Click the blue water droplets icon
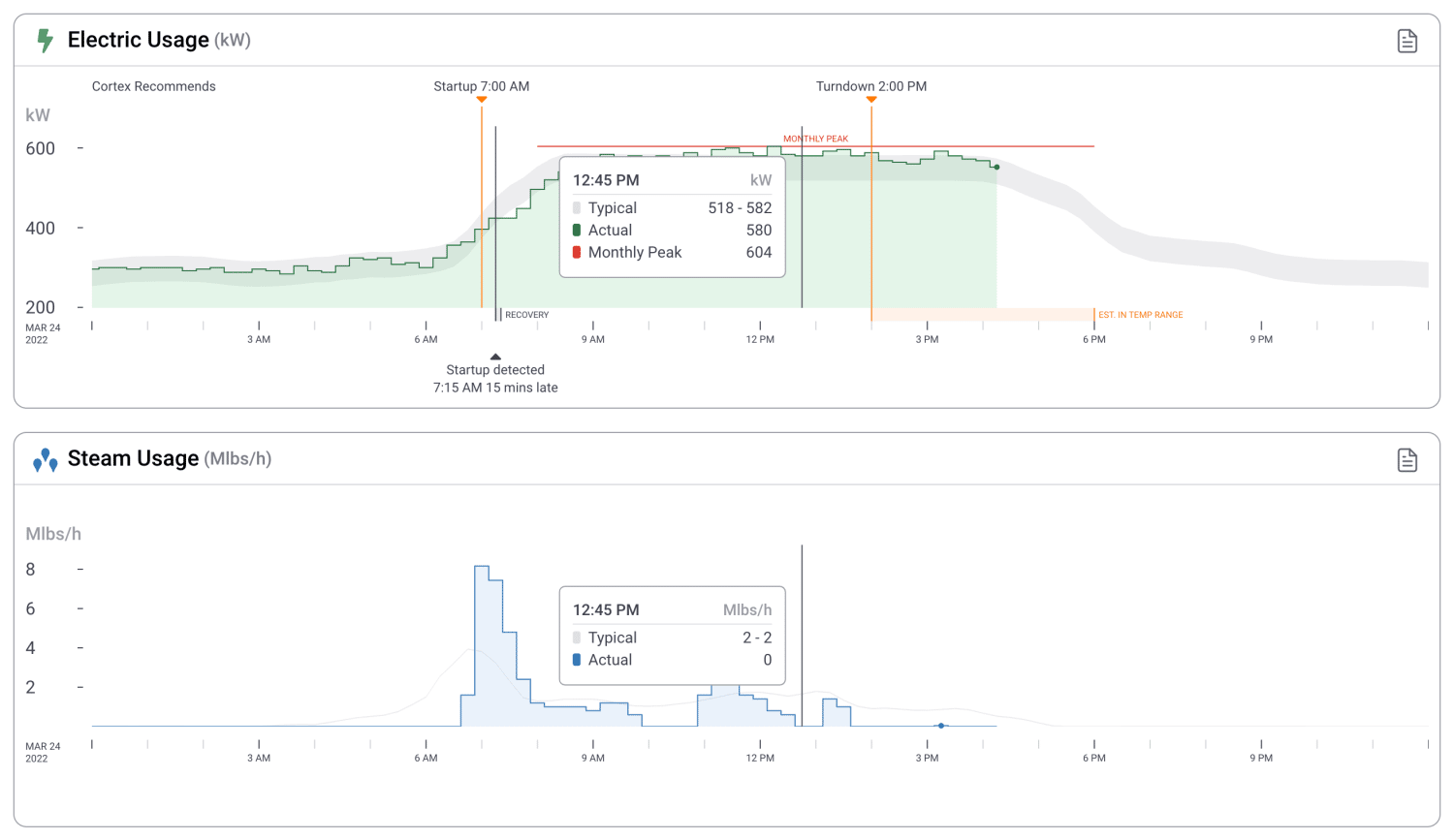The image size is (1454, 840). click(45, 460)
